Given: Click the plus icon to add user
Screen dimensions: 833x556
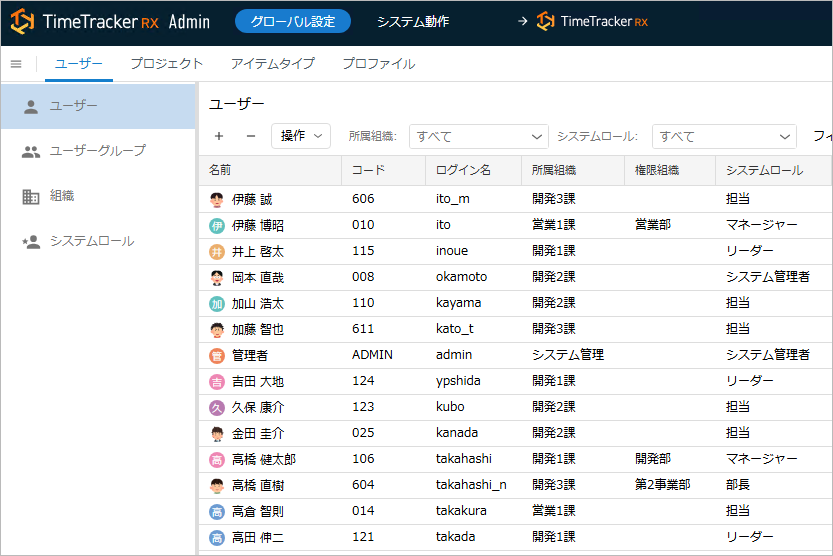Looking at the screenshot, I should coord(219,136).
